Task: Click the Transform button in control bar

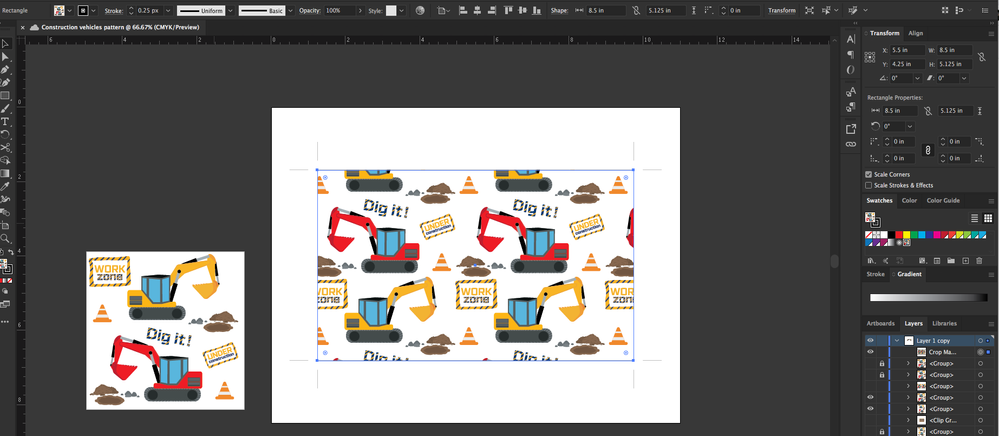Action: 782,10
